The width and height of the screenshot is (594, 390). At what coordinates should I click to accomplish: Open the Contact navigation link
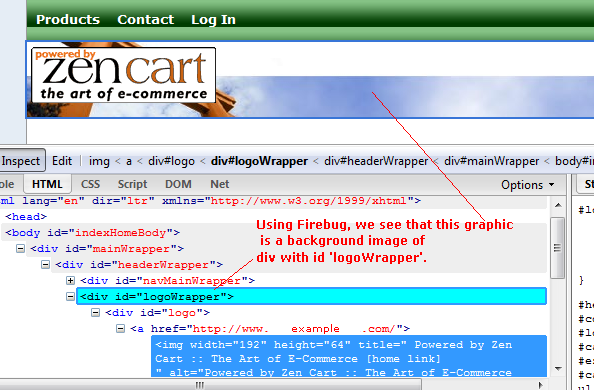coord(145,19)
